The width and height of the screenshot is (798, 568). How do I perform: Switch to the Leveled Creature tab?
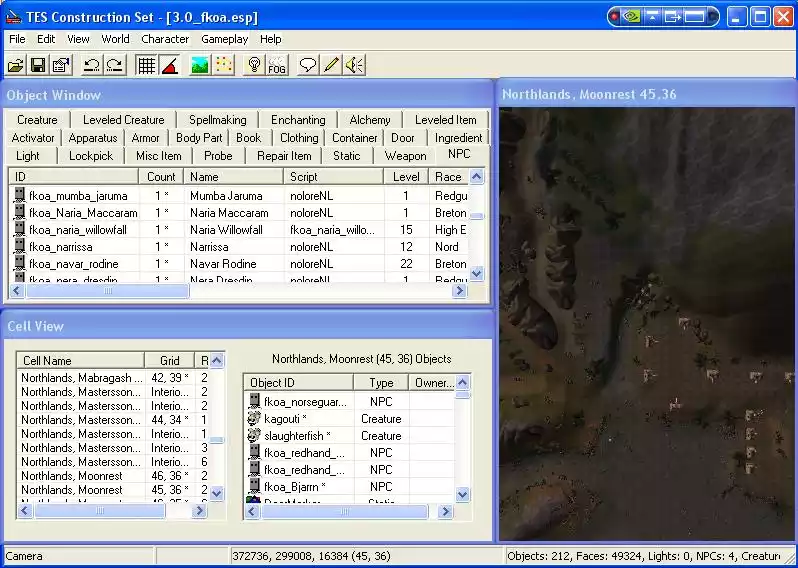124,120
